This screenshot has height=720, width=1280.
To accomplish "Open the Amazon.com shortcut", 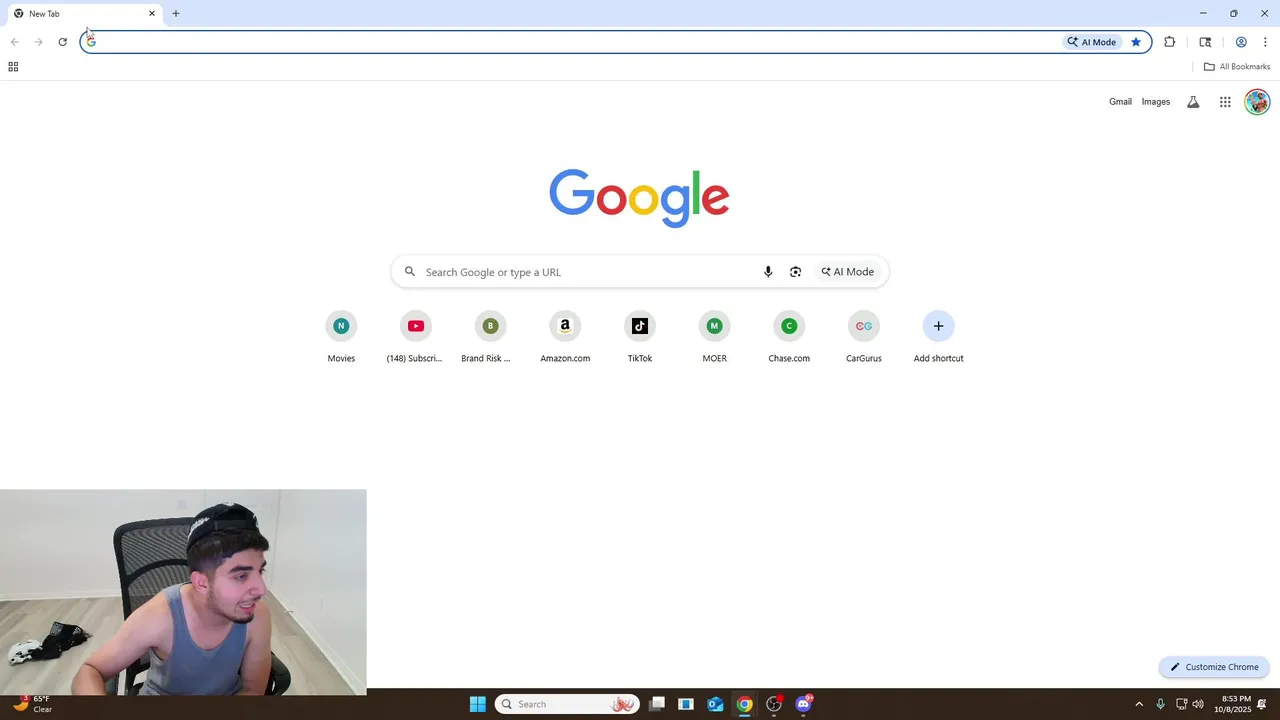I will click(x=565, y=337).
